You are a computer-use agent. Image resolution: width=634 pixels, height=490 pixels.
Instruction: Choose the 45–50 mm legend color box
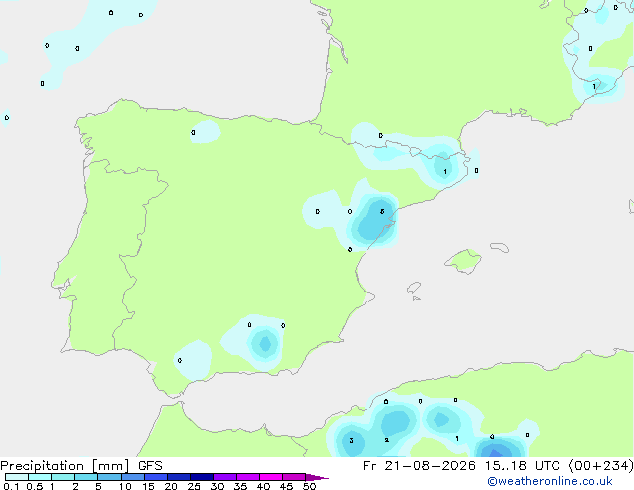(294, 477)
